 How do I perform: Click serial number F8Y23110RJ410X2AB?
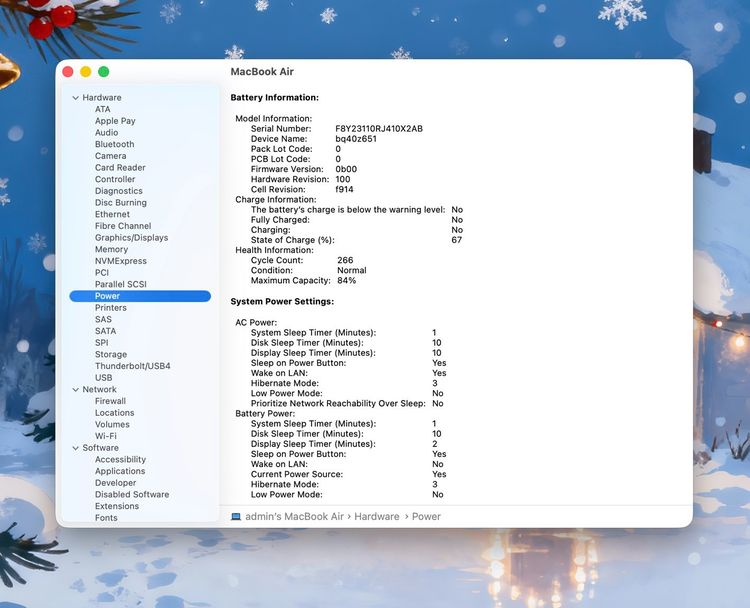[x=379, y=129]
